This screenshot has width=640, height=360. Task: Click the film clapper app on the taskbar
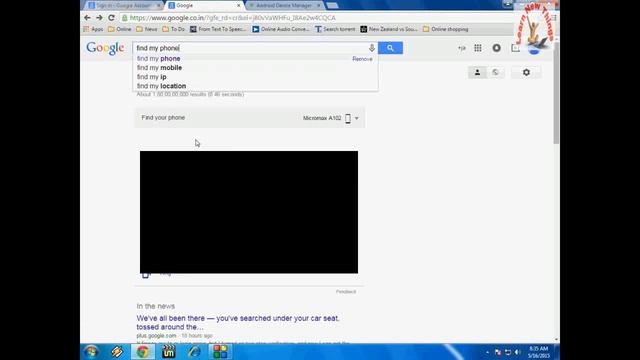pyautogui.click(x=169, y=352)
